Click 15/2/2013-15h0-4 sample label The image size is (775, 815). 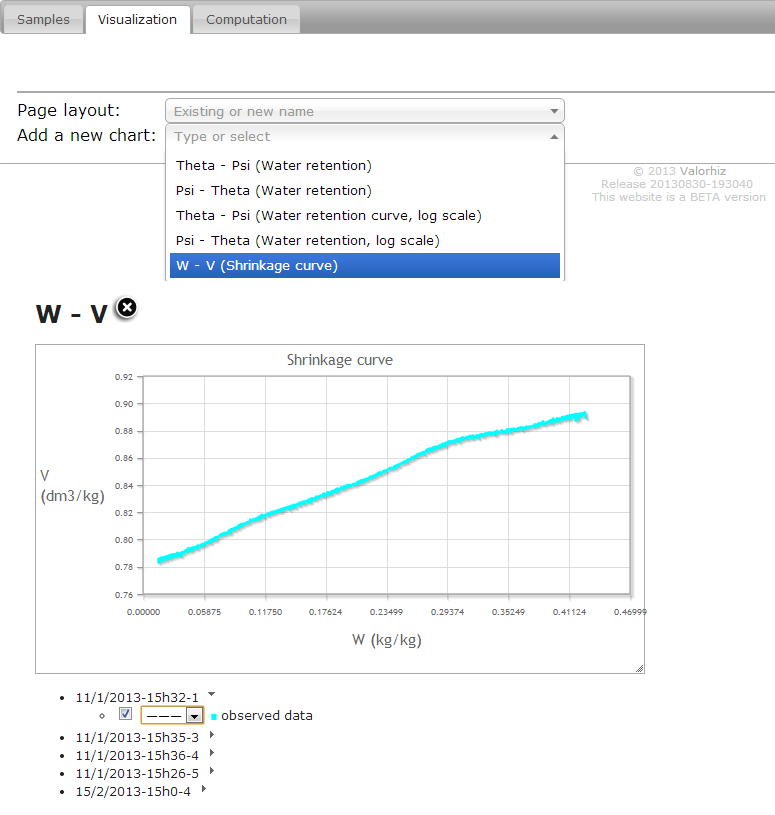click(x=133, y=792)
